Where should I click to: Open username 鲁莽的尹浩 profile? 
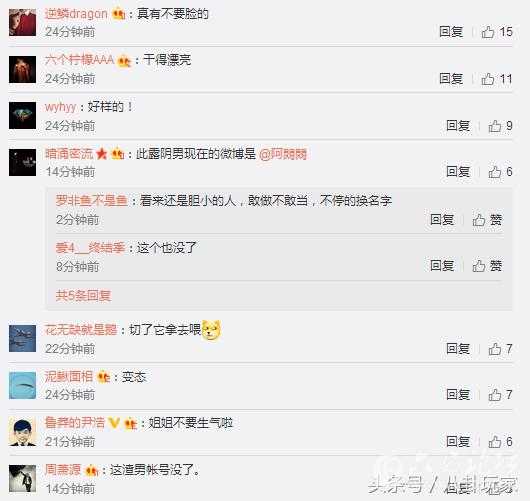click(x=75, y=423)
